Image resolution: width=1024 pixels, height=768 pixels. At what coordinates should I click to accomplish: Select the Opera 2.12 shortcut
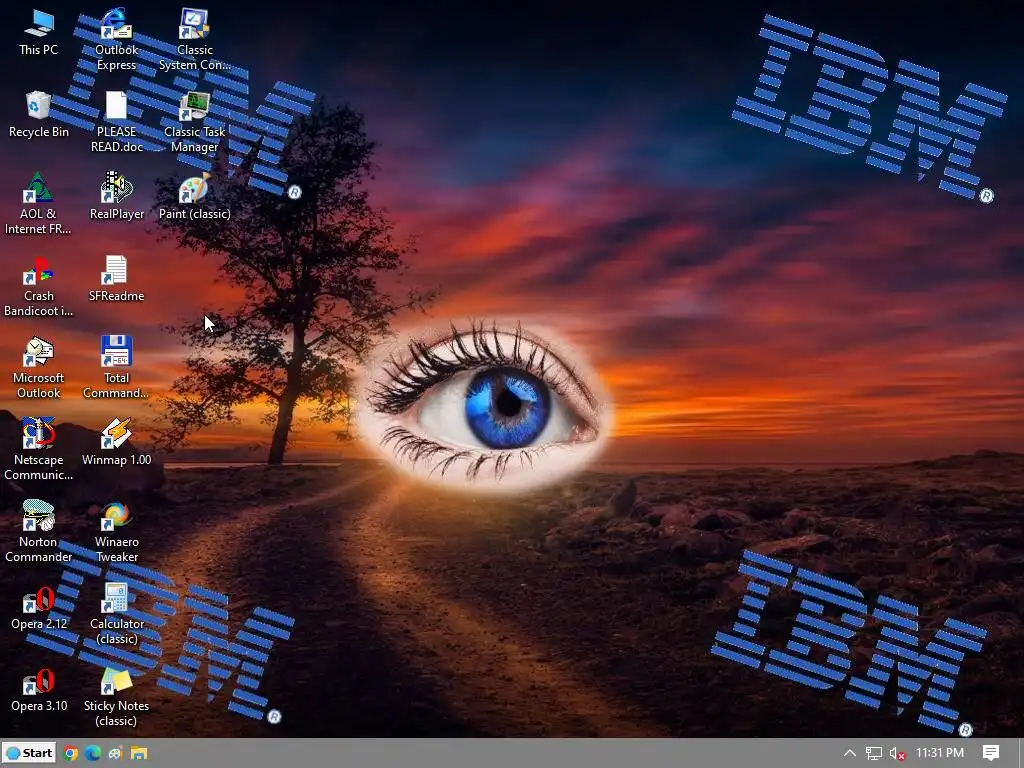39,607
